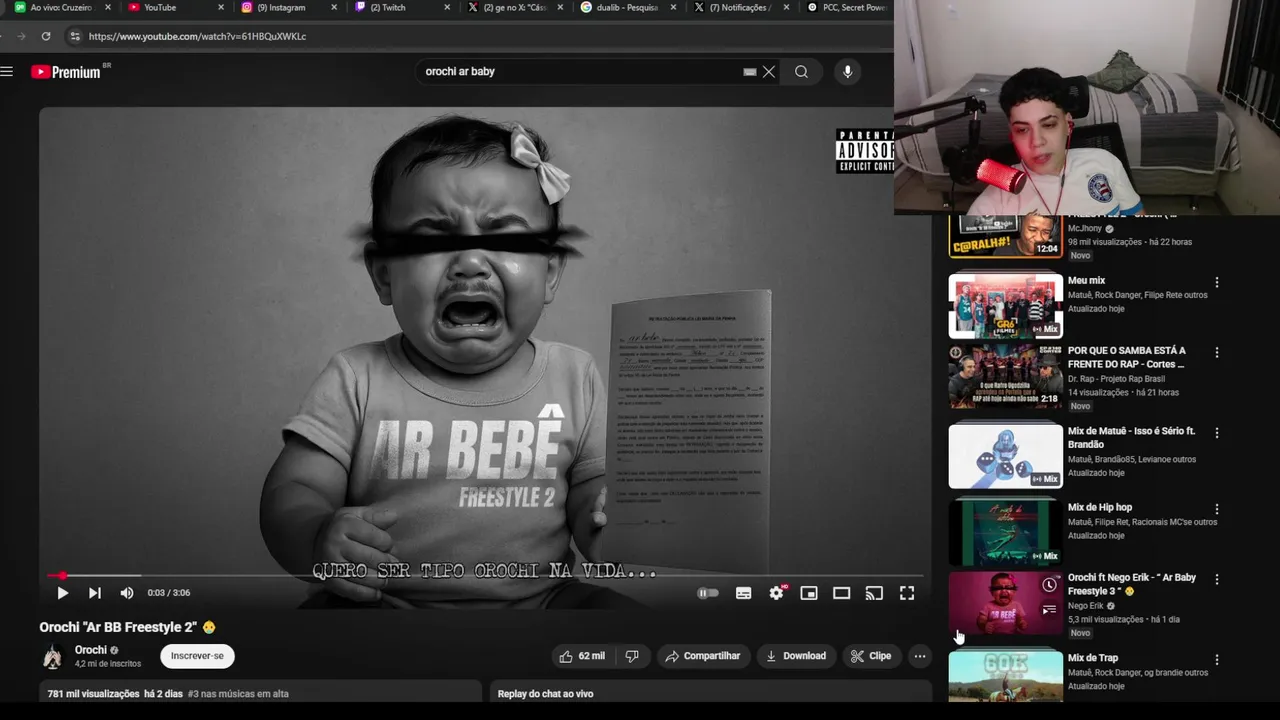The image size is (1280, 720).
Task: Cast video to a TV
Action: [874, 593]
